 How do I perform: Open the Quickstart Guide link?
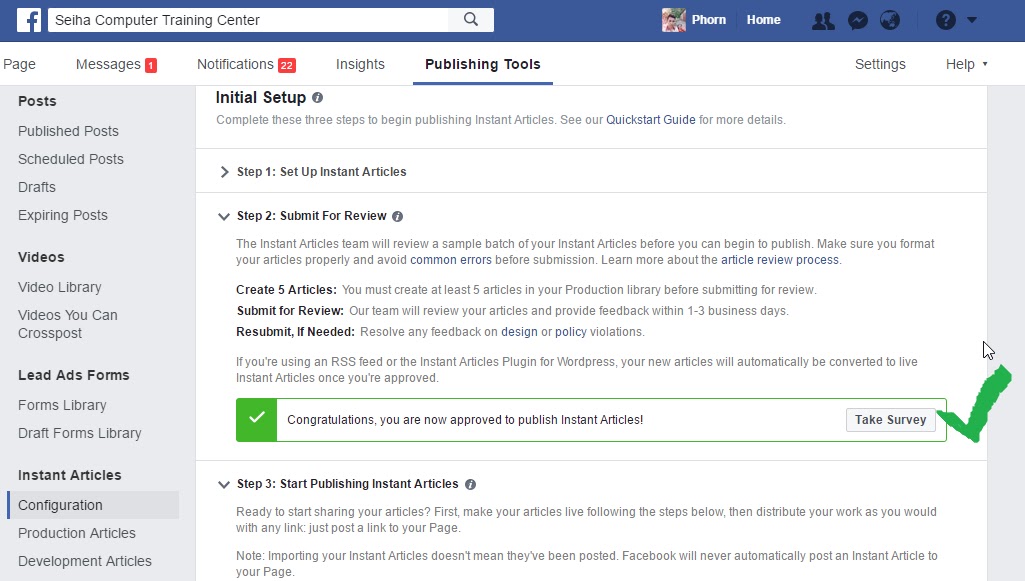coord(650,120)
